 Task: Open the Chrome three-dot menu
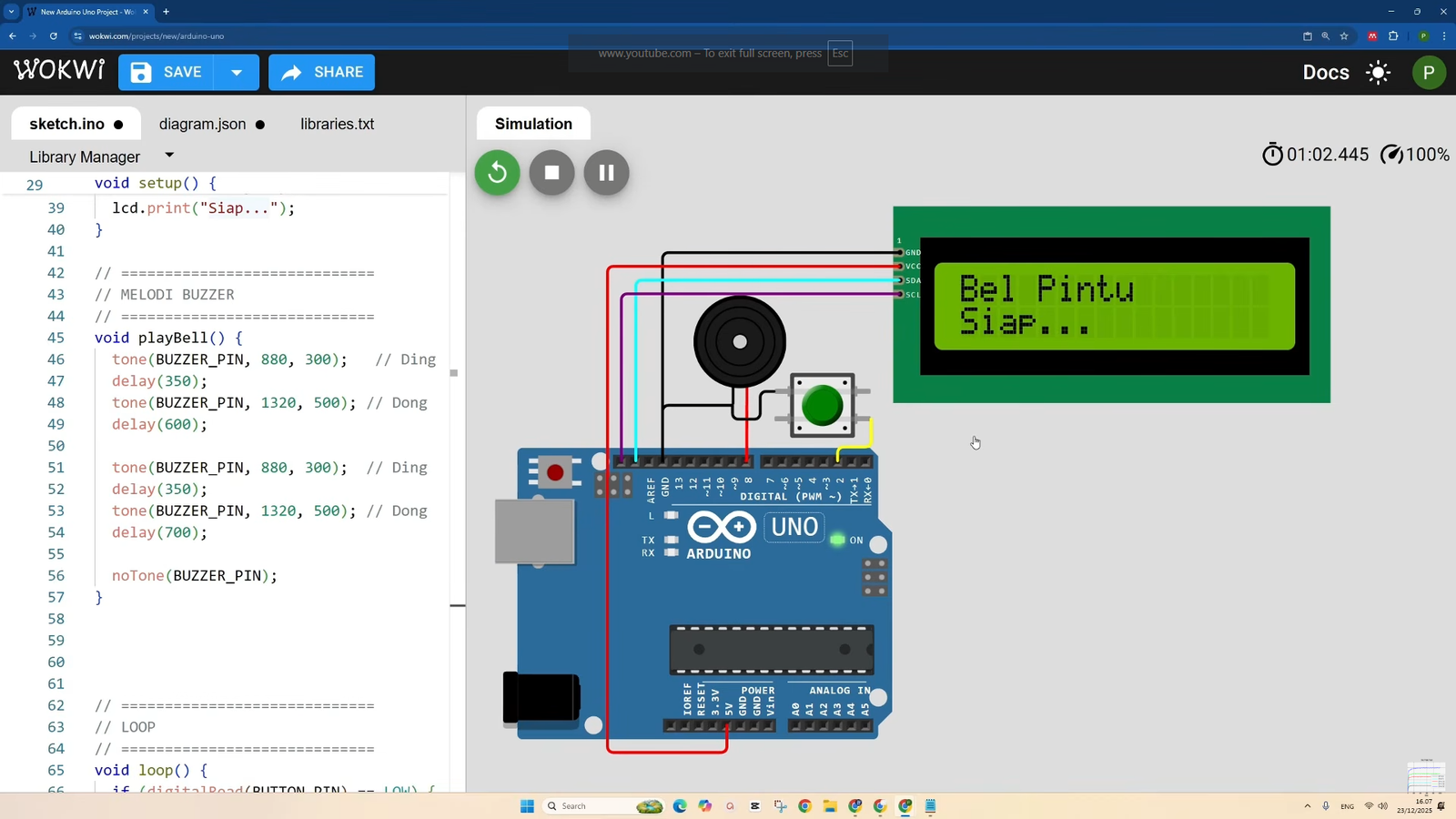(x=1444, y=36)
